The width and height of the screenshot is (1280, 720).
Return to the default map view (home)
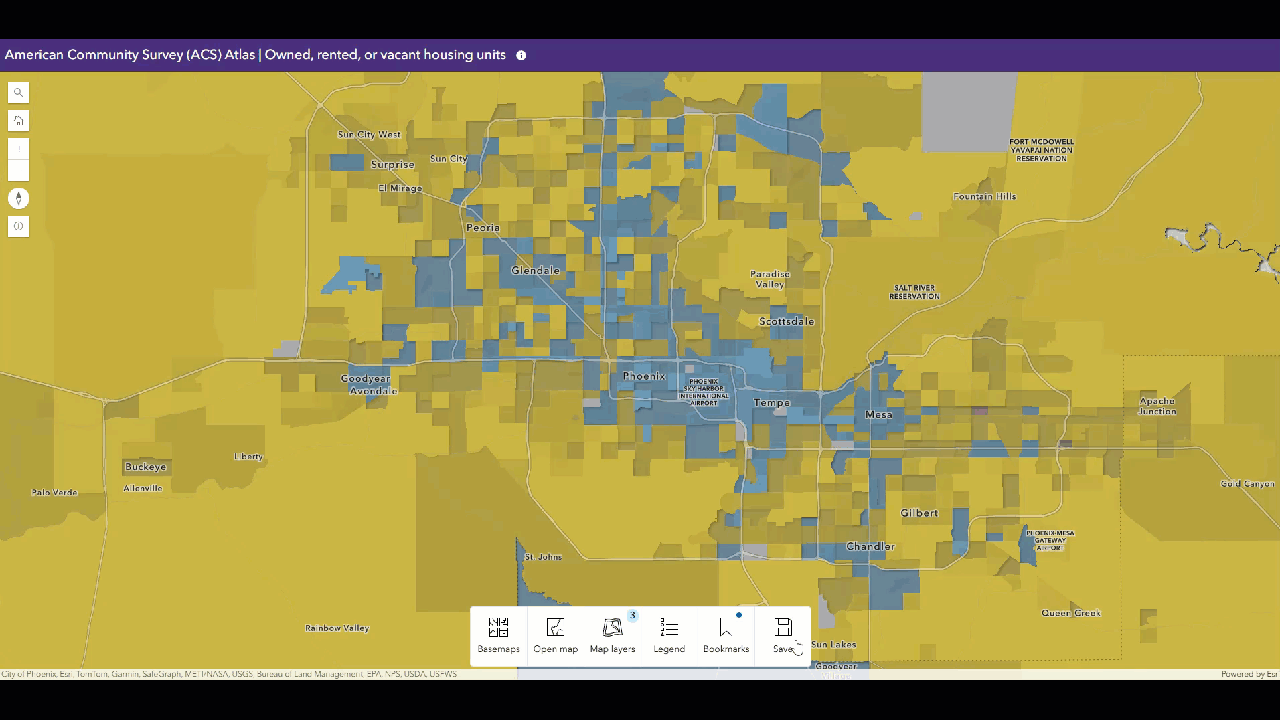tap(18, 121)
